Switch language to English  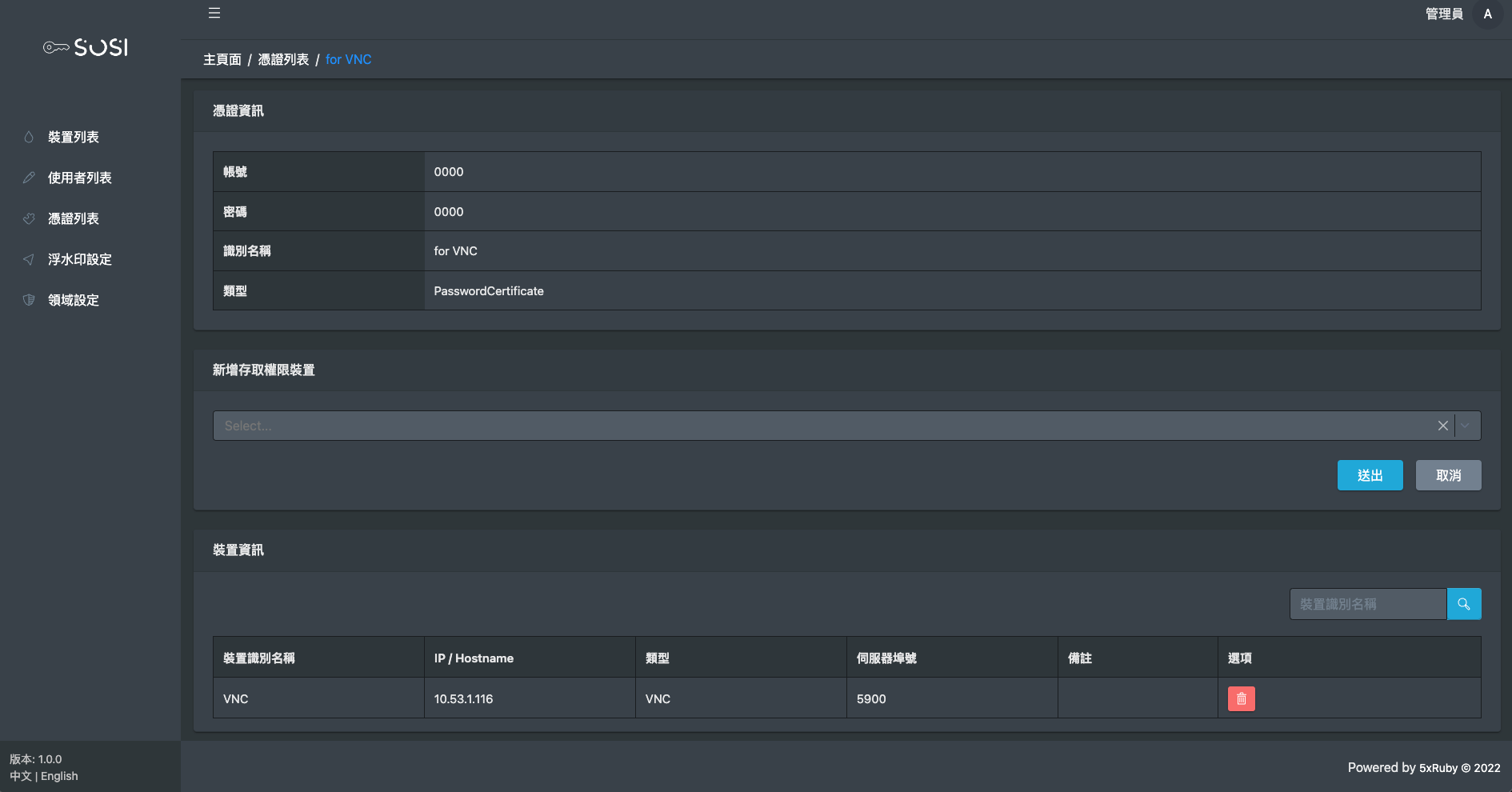click(x=59, y=776)
